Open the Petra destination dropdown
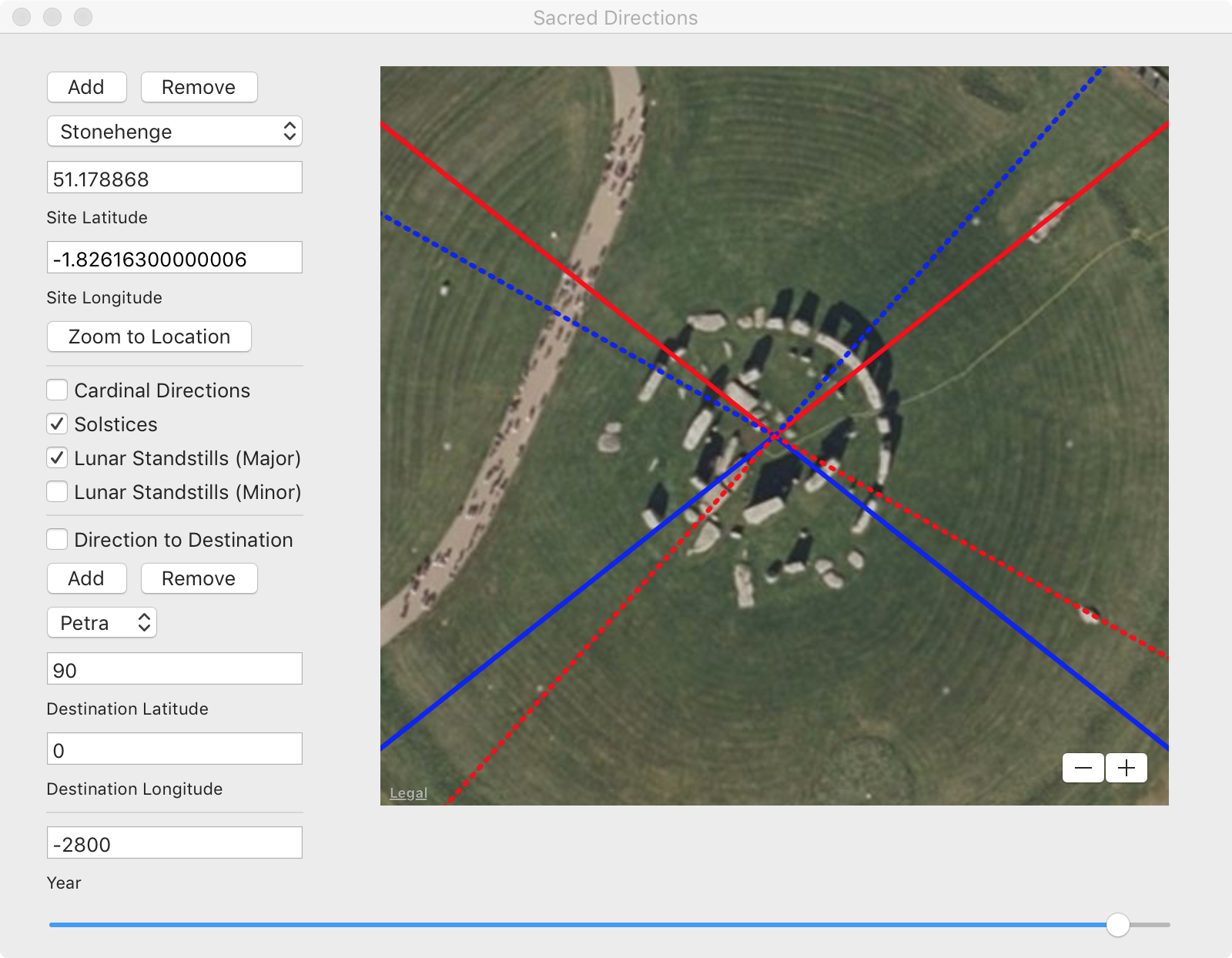 pos(102,623)
